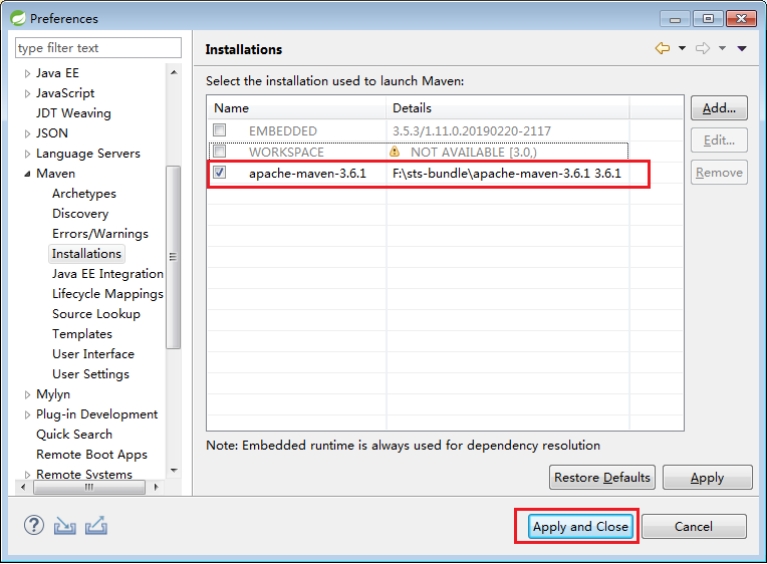Click Restore Defaults button
This screenshot has height=564, width=767.
click(x=602, y=477)
